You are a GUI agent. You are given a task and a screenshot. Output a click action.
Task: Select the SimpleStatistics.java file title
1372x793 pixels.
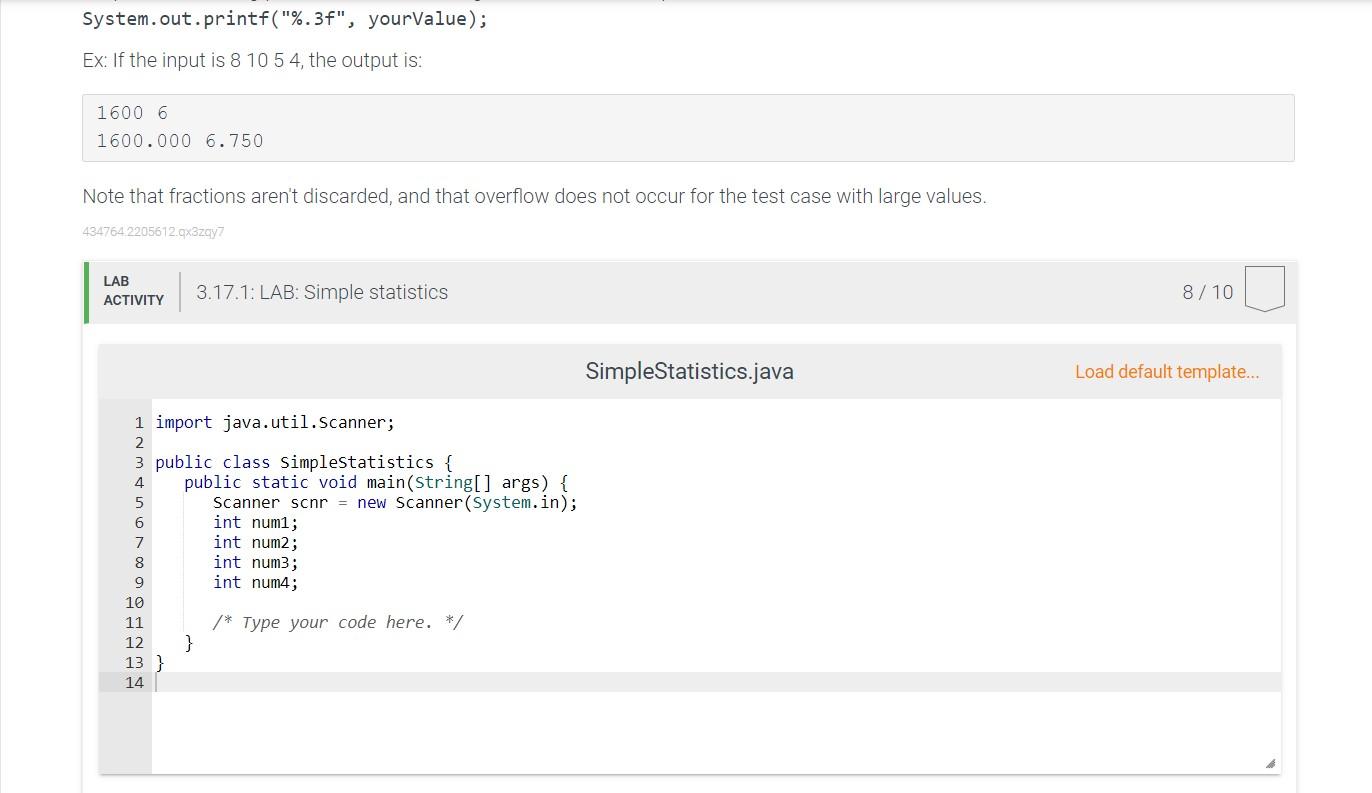click(689, 371)
